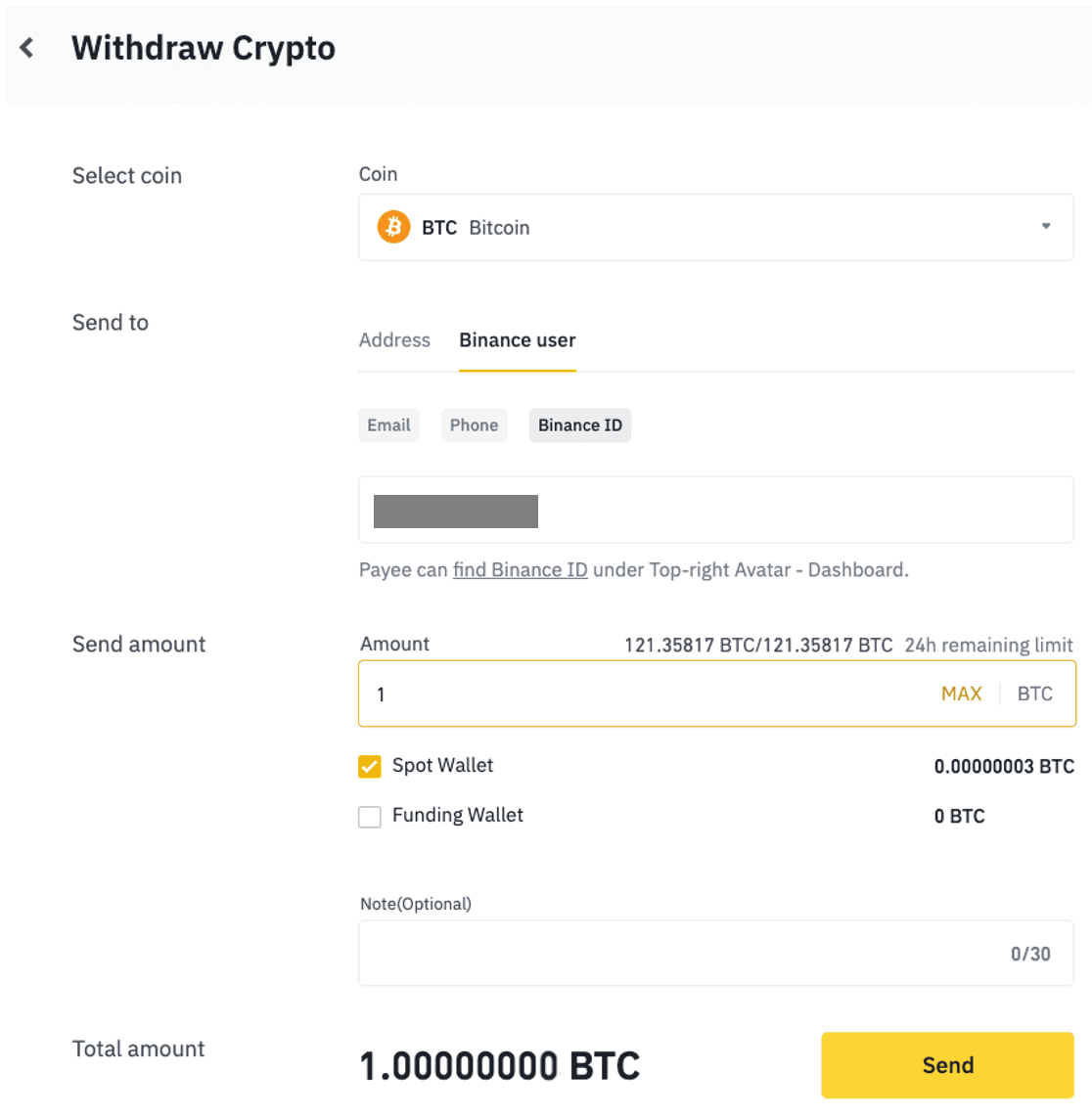This screenshot has height=1117, width=1092.
Task: Click the Amount input field
Action: 646,693
